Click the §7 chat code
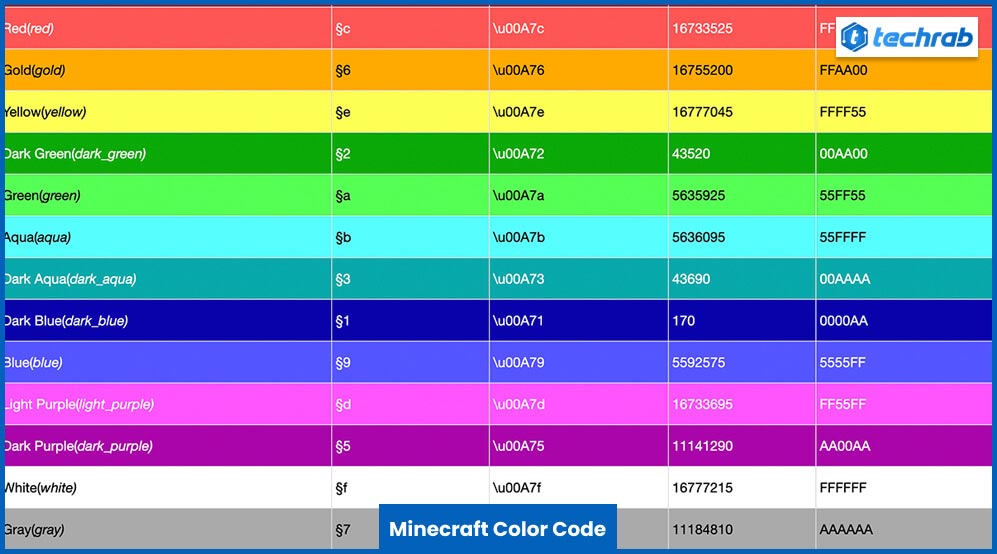The image size is (997, 554). coord(343,530)
